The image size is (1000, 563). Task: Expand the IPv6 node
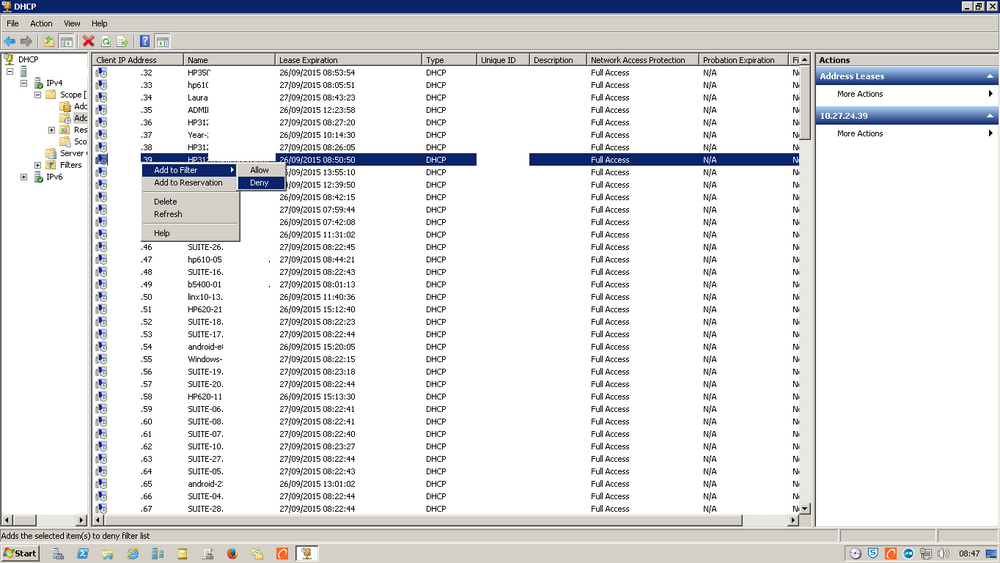click(x=24, y=177)
